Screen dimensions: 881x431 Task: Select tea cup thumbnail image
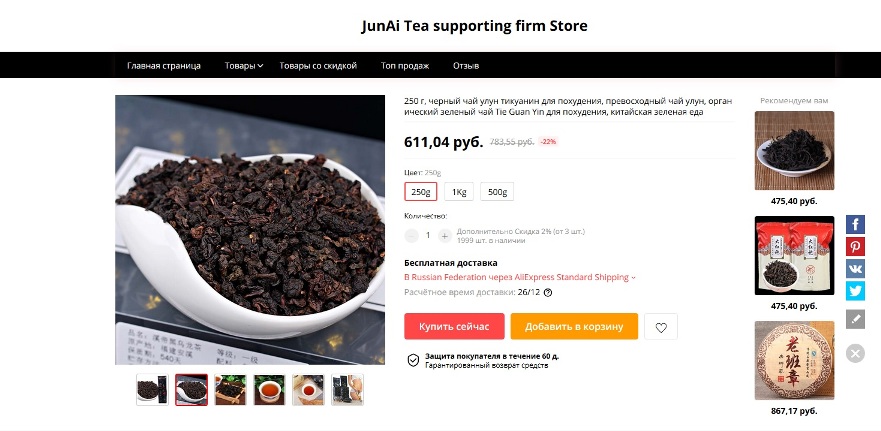pyautogui.click(x=269, y=389)
